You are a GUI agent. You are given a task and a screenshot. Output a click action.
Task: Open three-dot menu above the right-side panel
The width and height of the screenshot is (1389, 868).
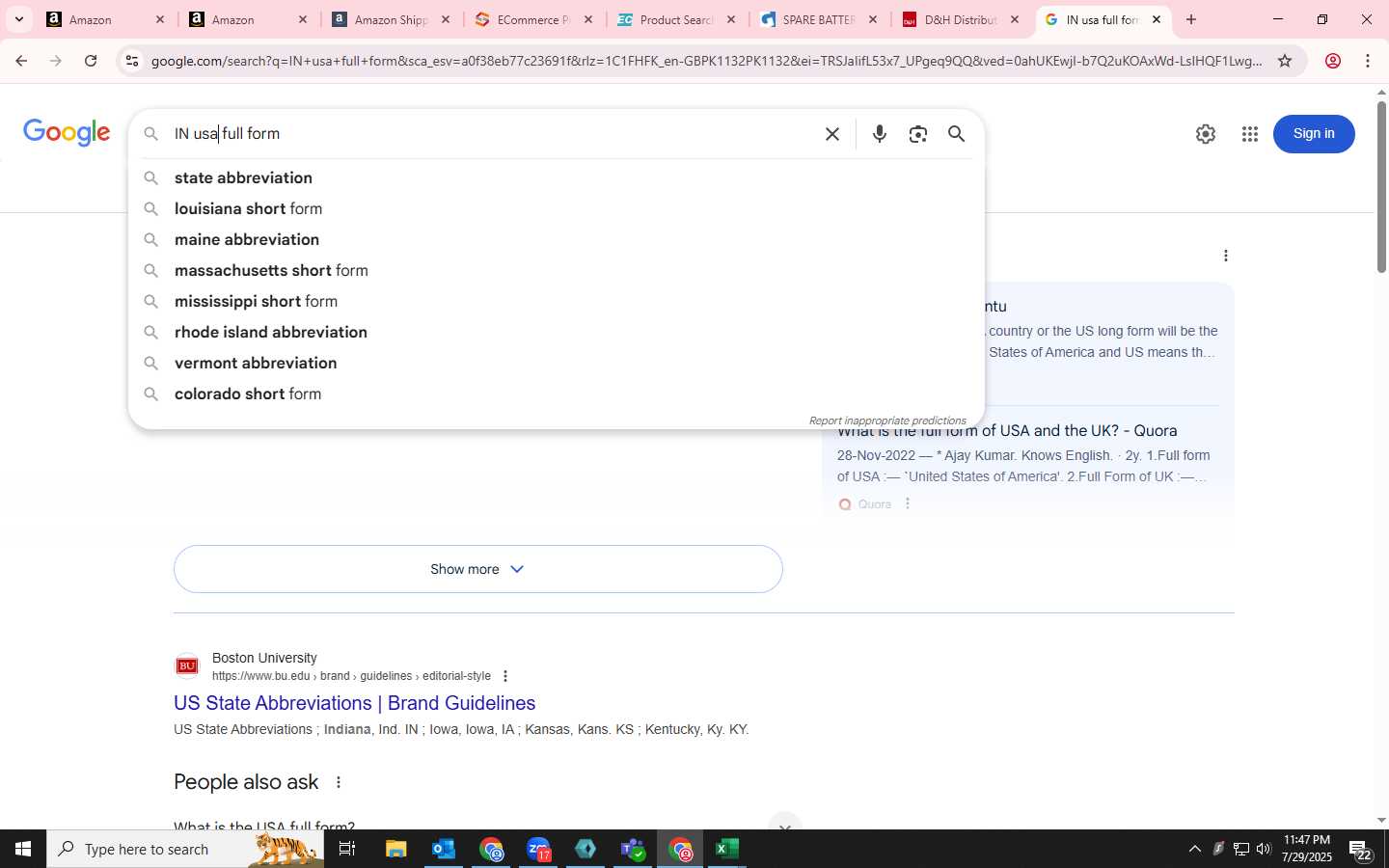click(x=1225, y=256)
